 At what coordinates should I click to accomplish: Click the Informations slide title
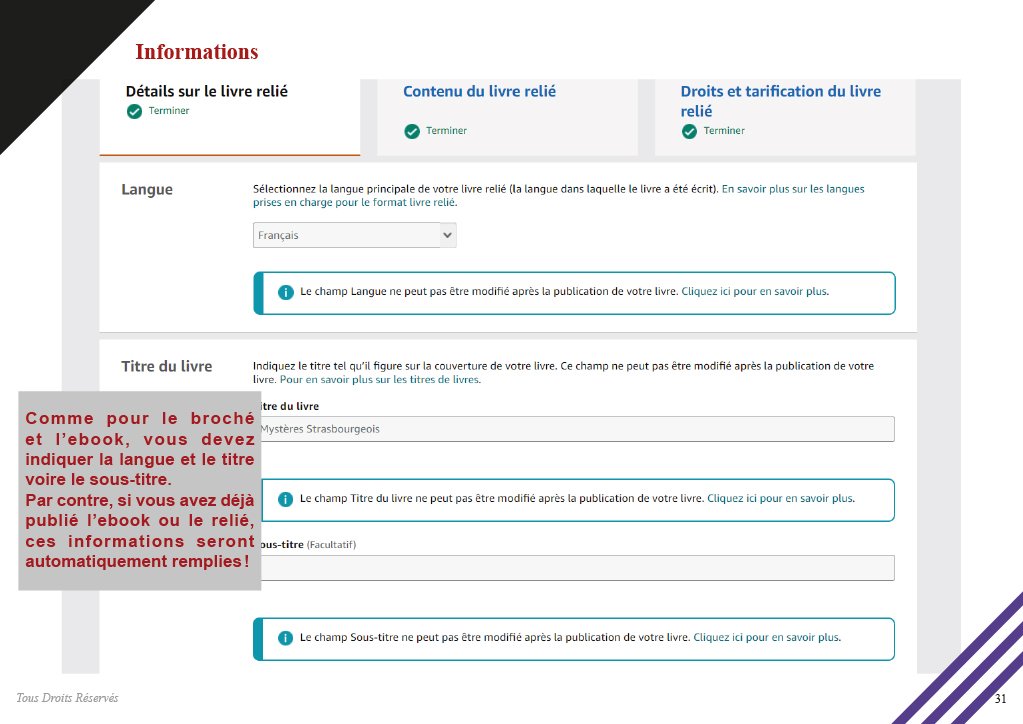pos(196,52)
